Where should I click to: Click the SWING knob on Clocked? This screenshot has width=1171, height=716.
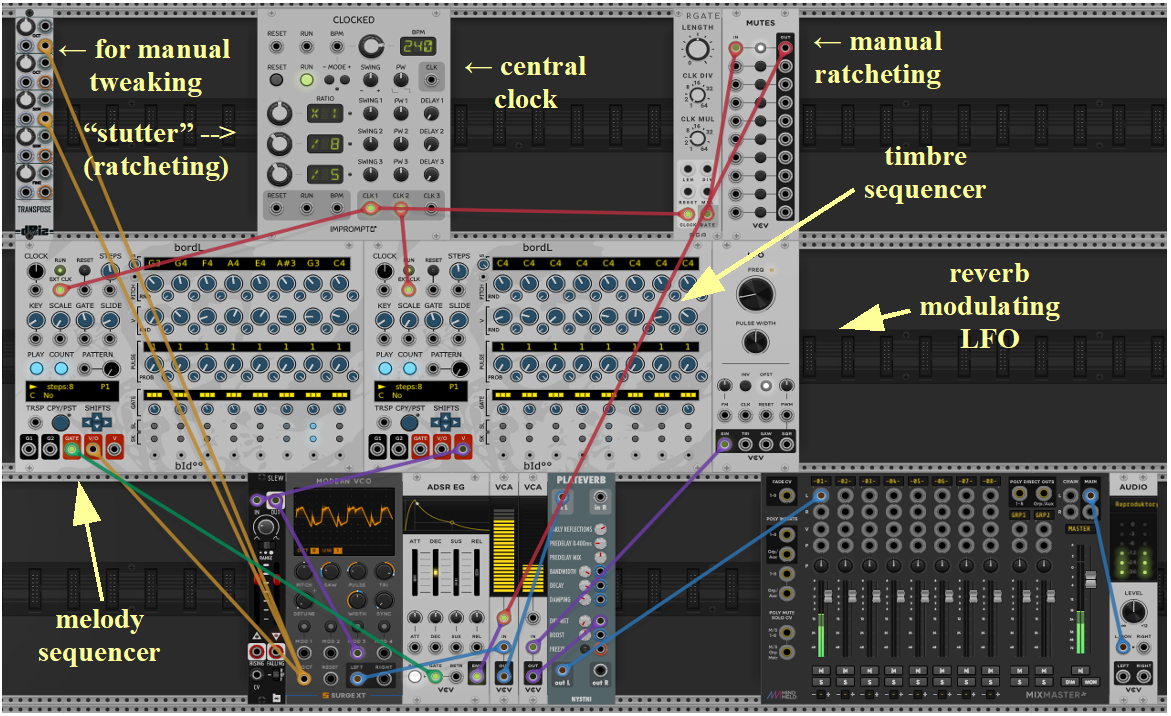coord(370,81)
